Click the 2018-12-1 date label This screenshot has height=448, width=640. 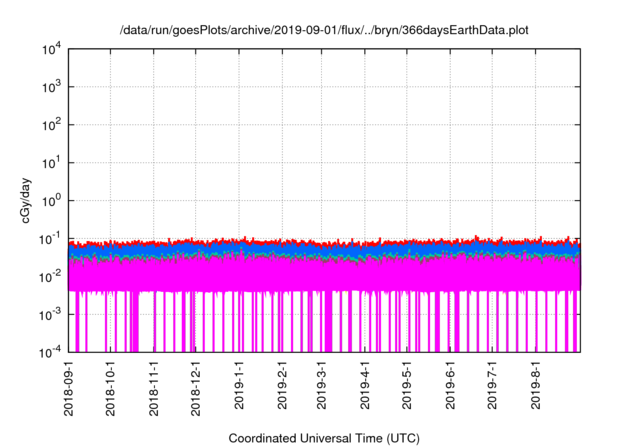tap(196, 388)
